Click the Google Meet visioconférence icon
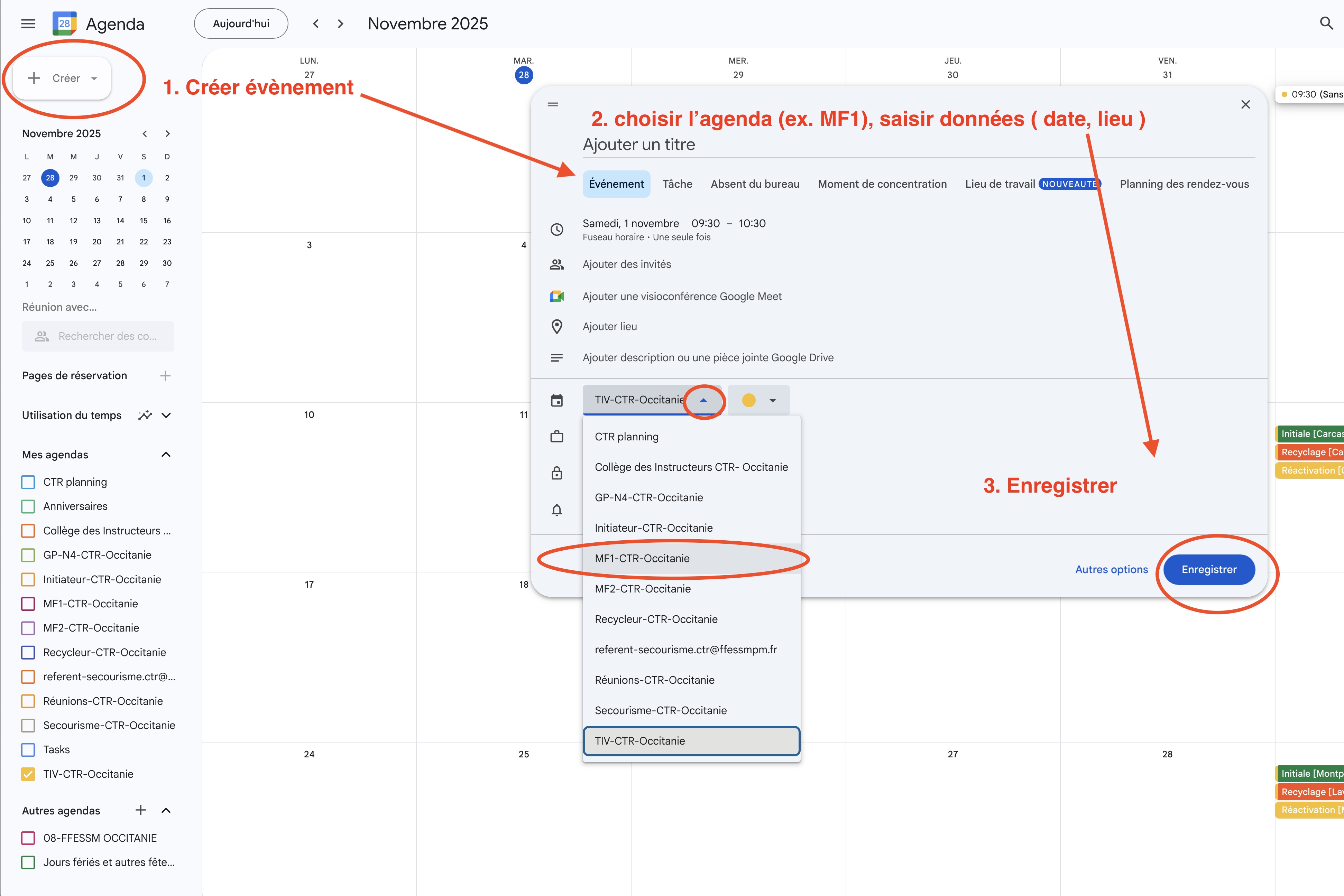 556,296
